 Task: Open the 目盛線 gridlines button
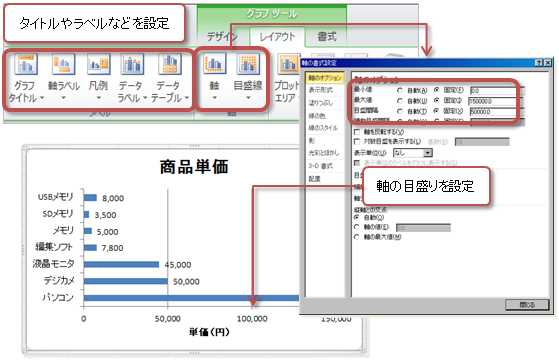[248, 78]
